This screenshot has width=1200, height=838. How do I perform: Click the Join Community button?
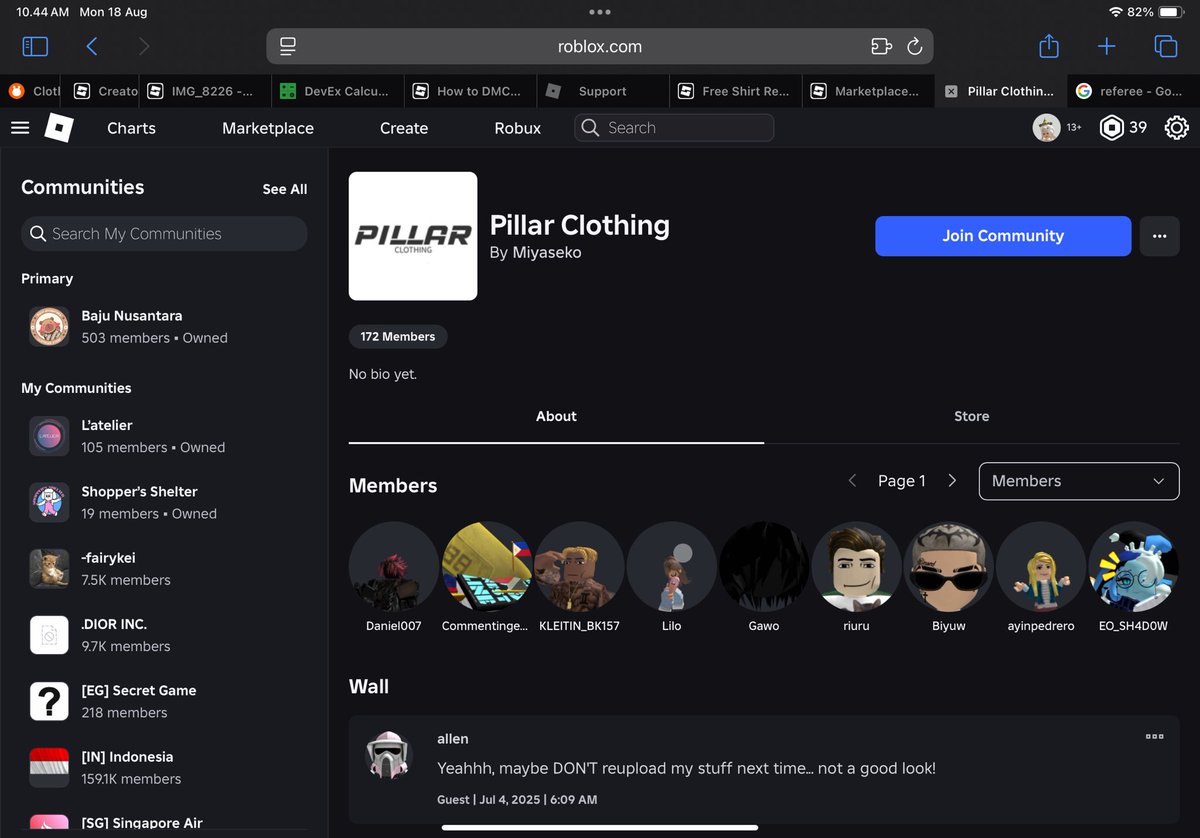1003,236
